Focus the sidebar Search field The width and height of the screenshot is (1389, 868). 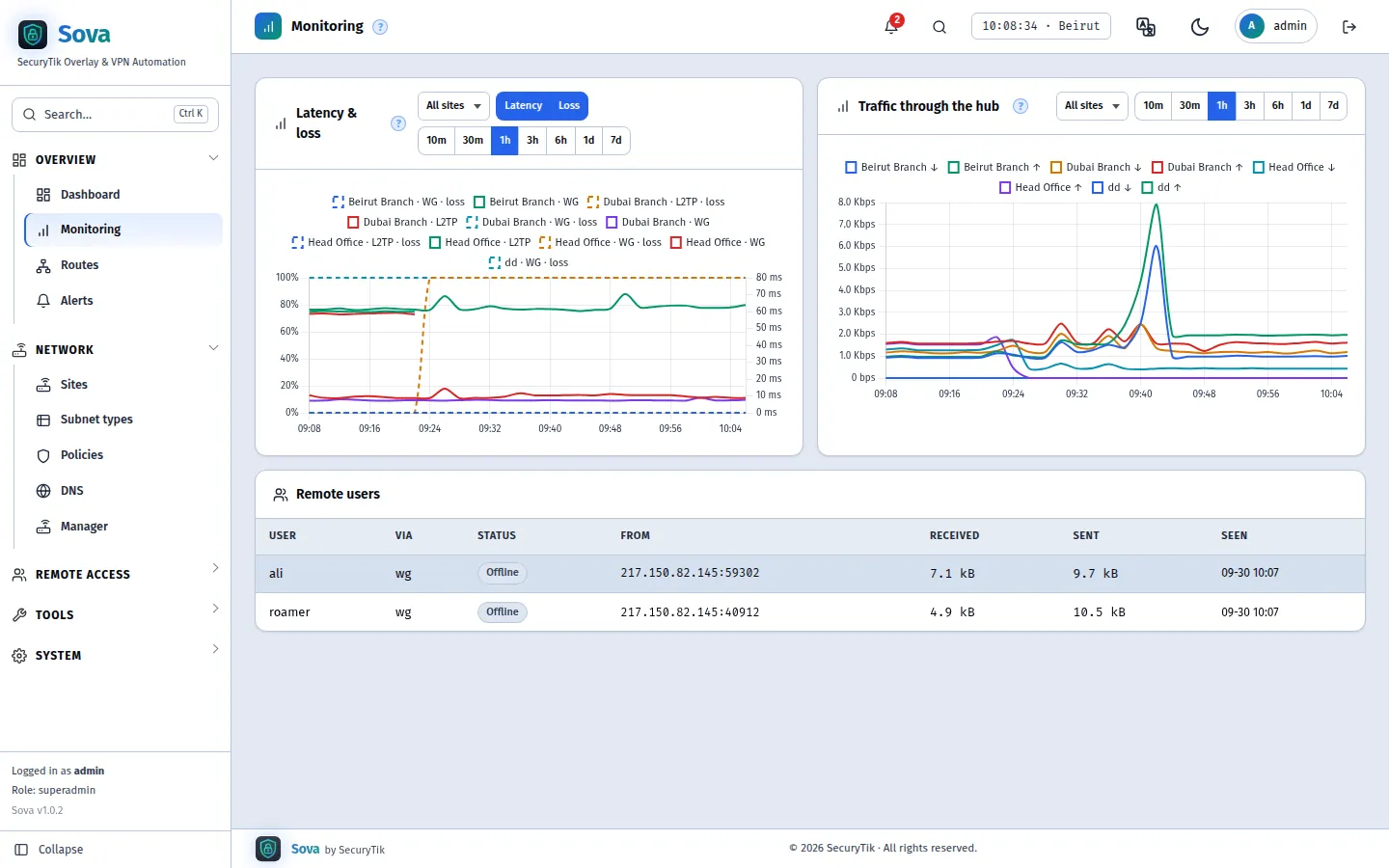point(115,114)
